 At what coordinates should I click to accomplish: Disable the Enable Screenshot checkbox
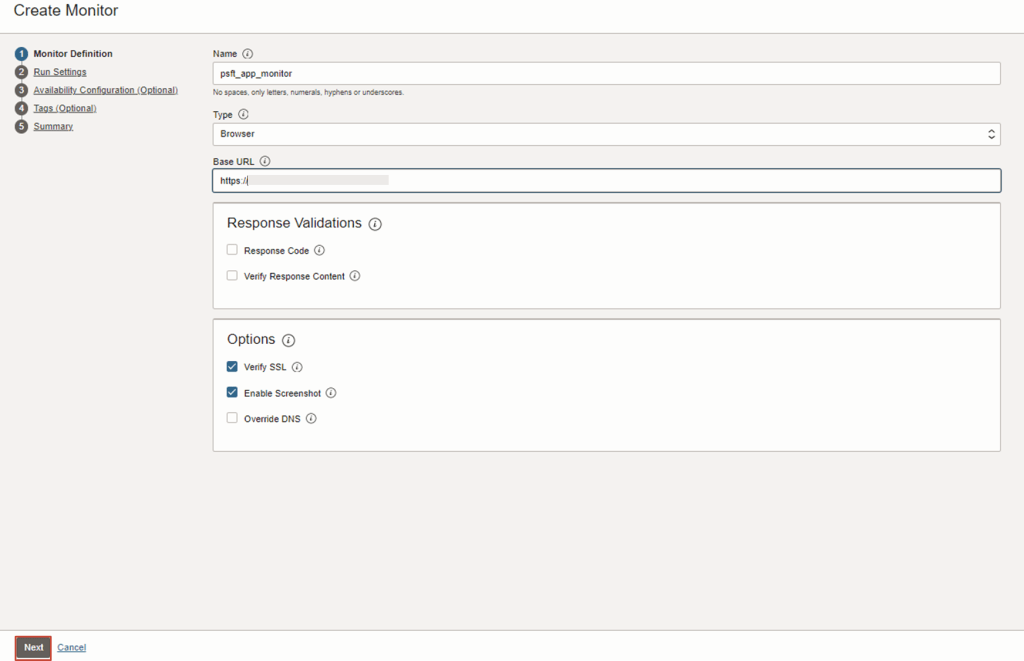pos(232,393)
